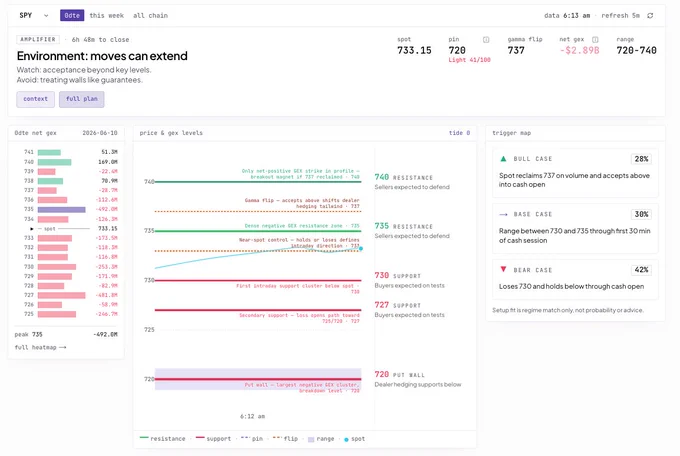
Task: Click the green bull case triangle icon
Action: (503, 159)
